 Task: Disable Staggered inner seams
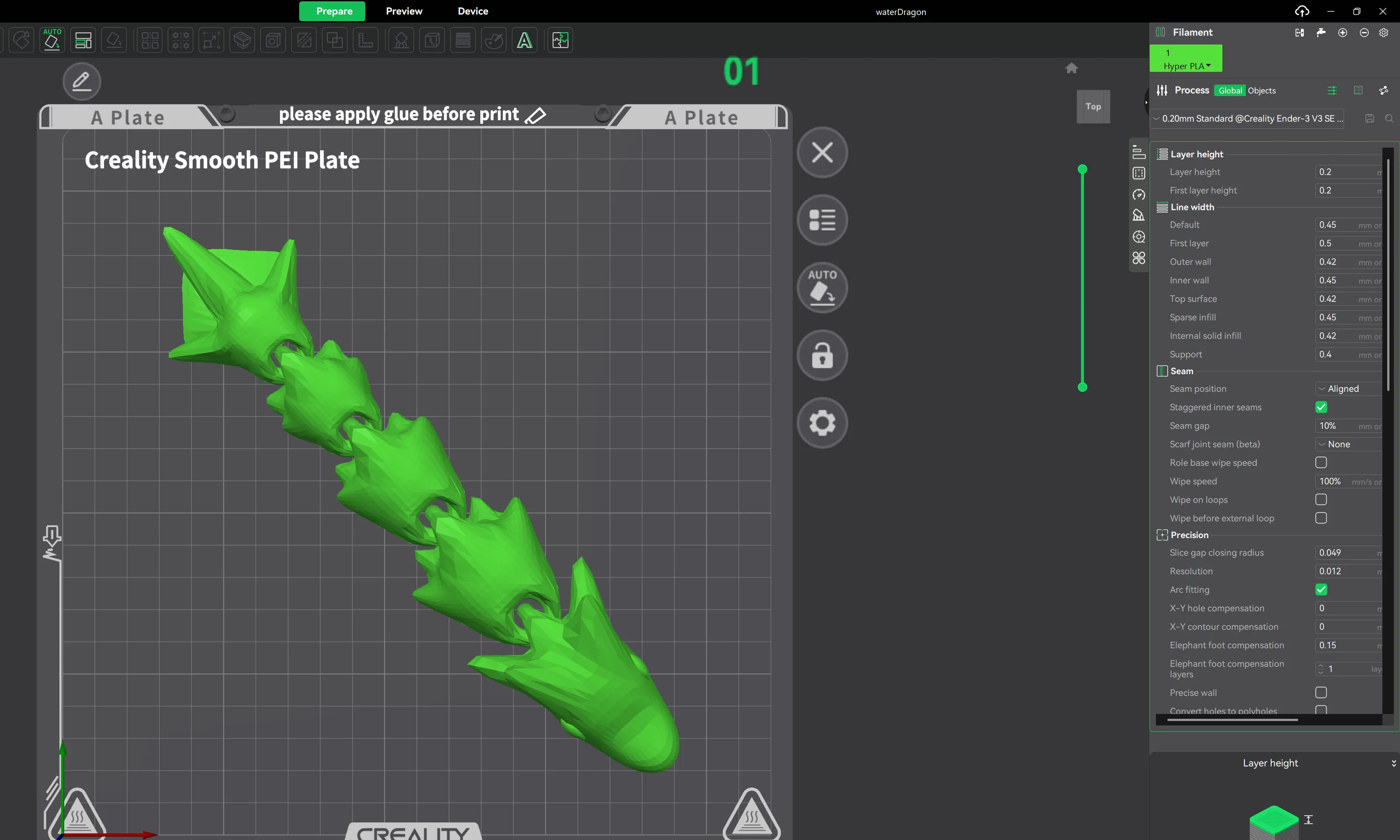(1322, 406)
